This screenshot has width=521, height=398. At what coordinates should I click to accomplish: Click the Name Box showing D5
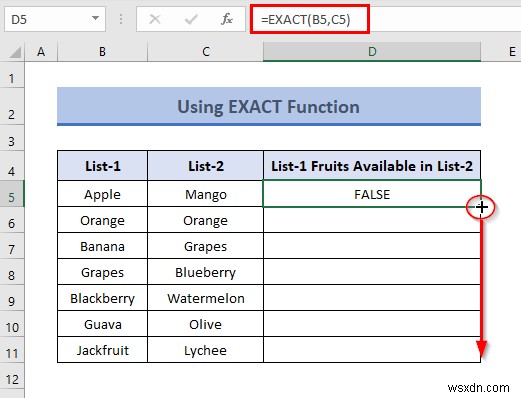(55, 19)
